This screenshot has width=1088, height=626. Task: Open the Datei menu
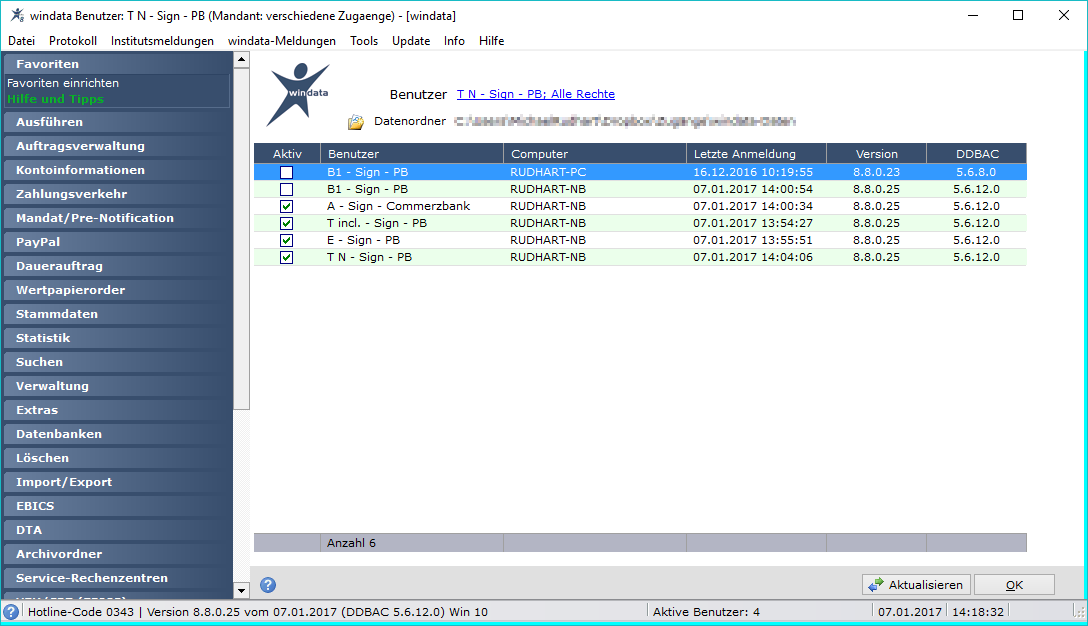pos(22,41)
